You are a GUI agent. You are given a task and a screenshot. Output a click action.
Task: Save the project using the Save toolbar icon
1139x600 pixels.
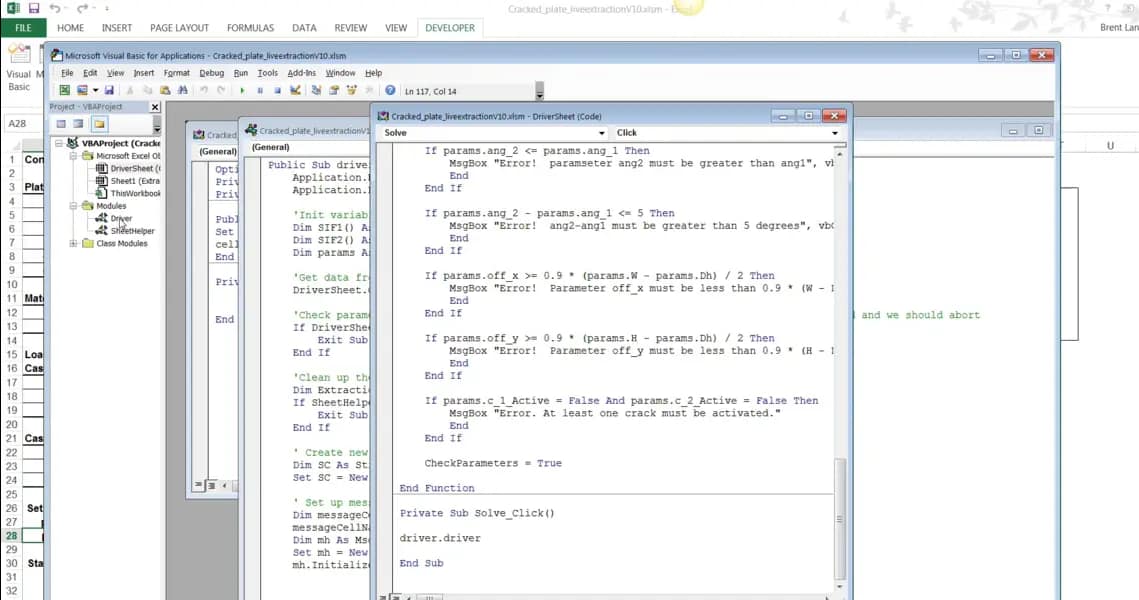109,90
